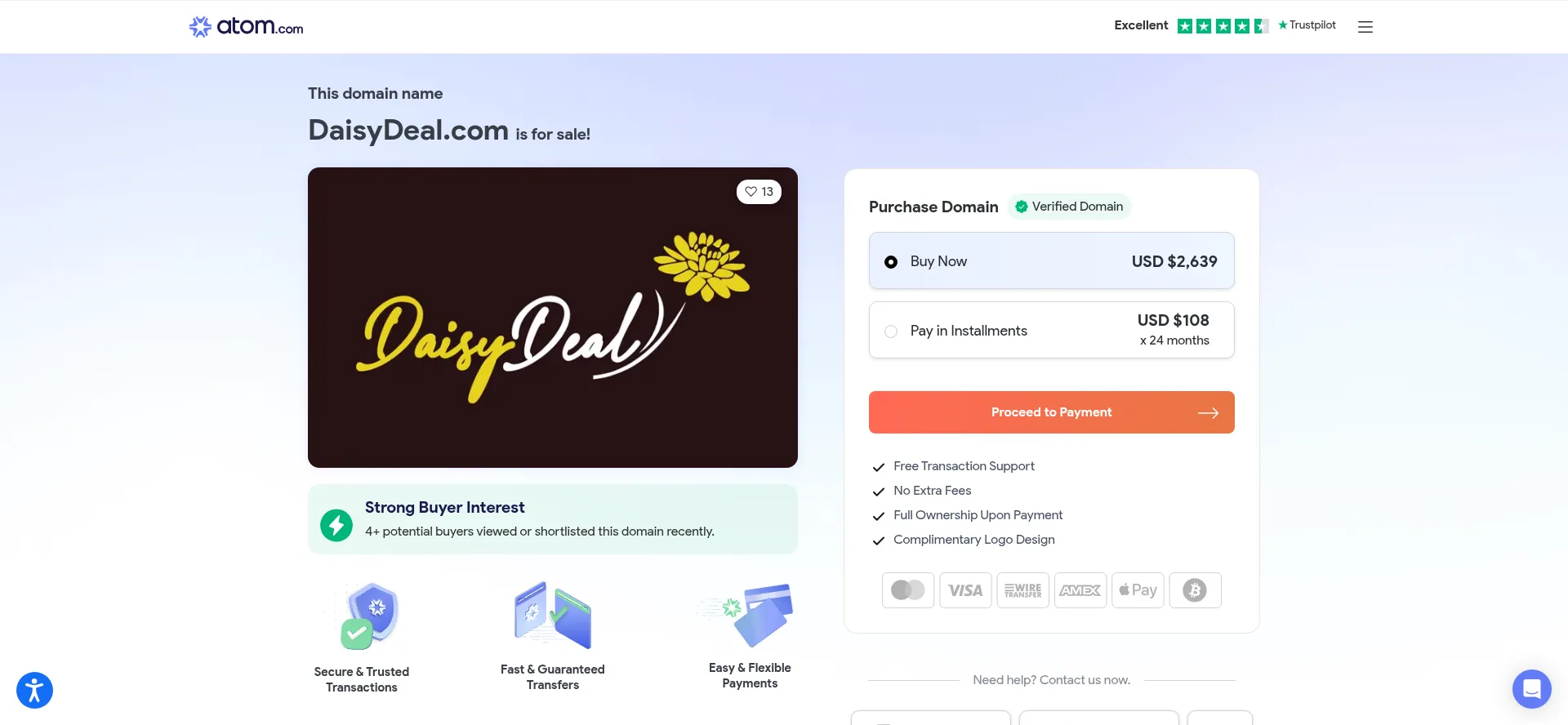
Task: Click the atom.com logo
Action: [x=246, y=26]
